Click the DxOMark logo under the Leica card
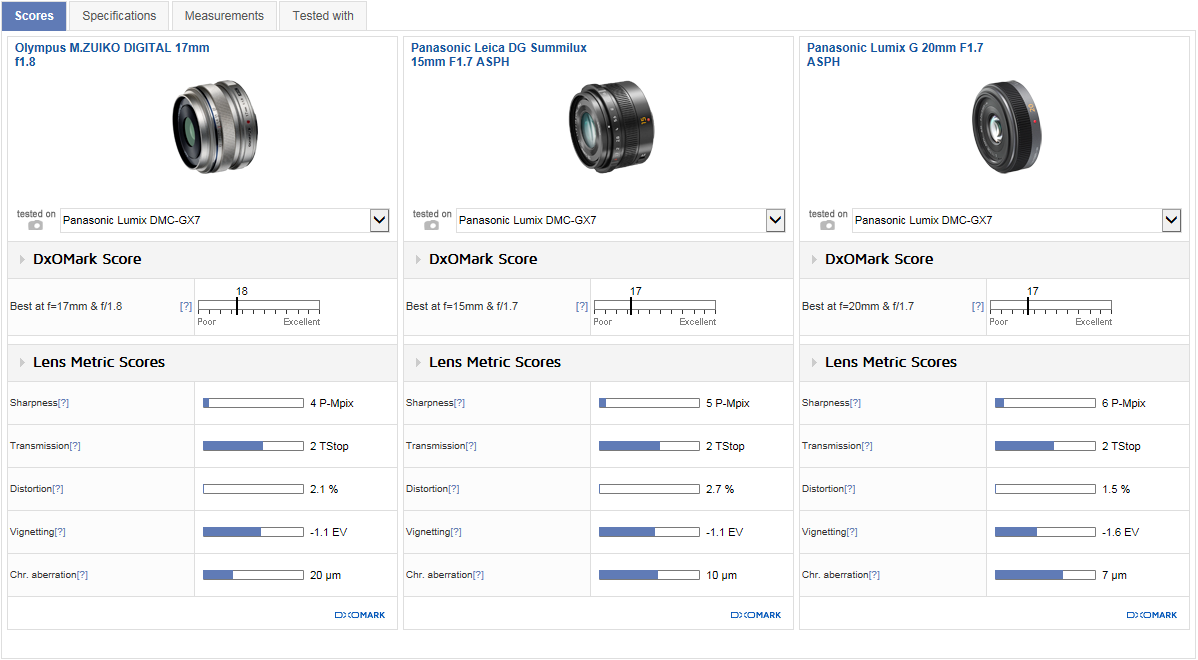The image size is (1198, 660). point(756,615)
